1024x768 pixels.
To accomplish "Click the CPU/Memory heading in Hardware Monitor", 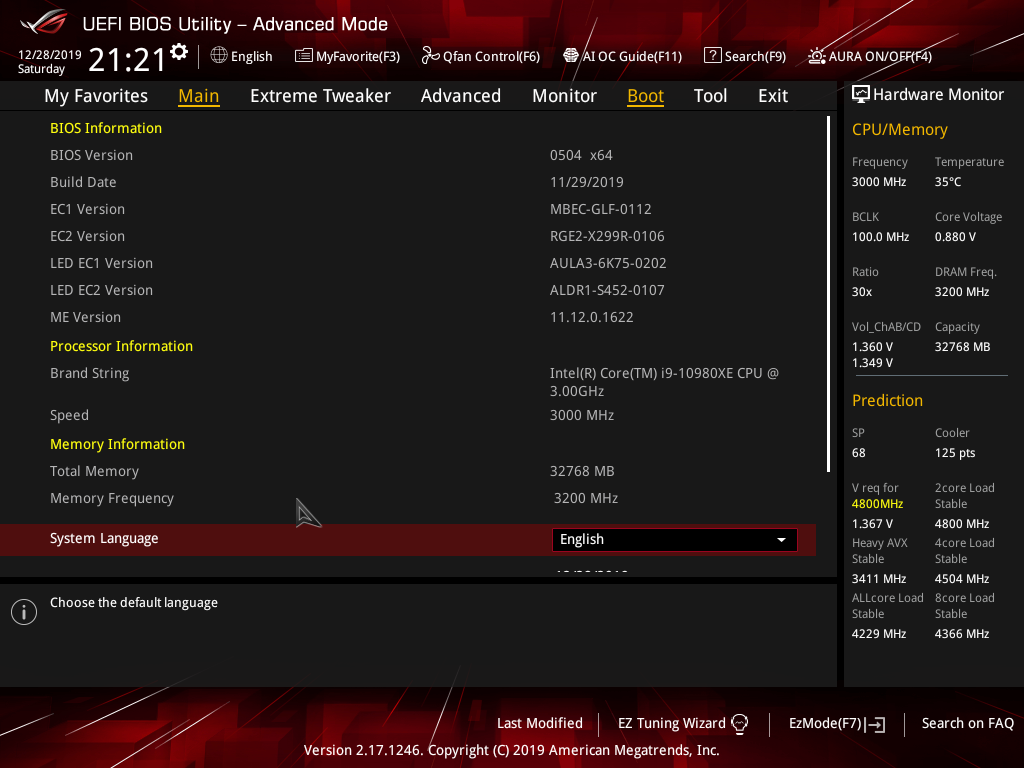I will click(x=899, y=130).
